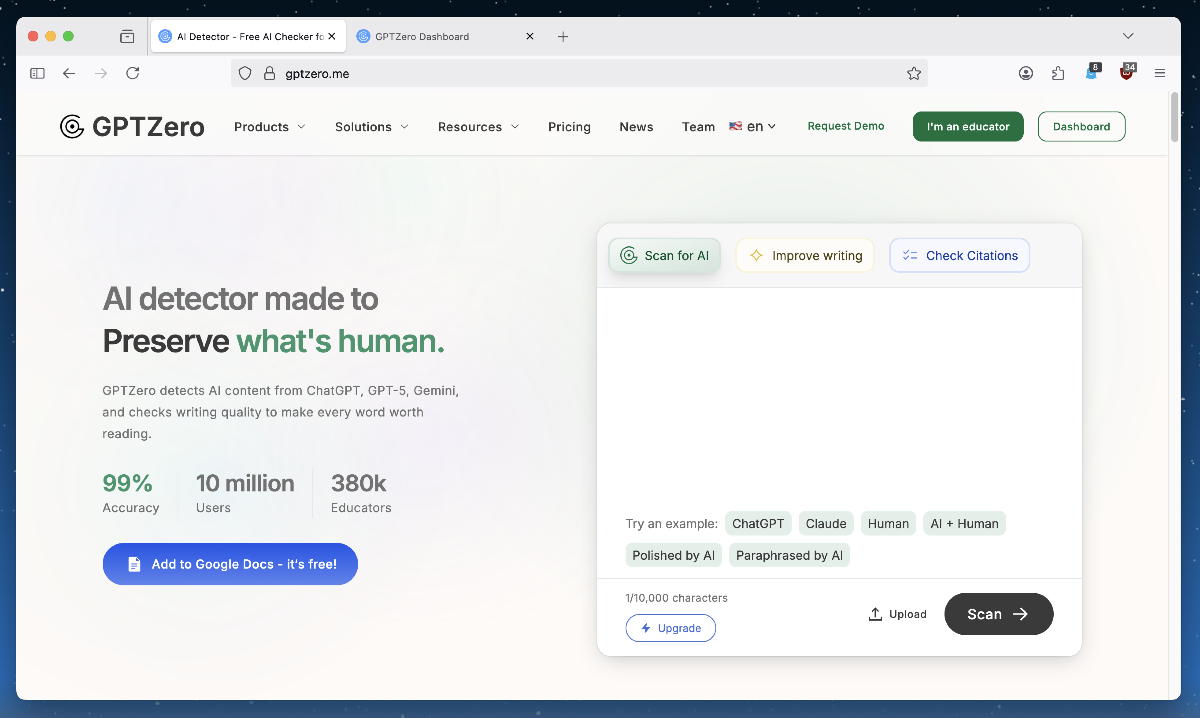Close the AI Detector tab
The image size is (1200, 718).
(332, 36)
